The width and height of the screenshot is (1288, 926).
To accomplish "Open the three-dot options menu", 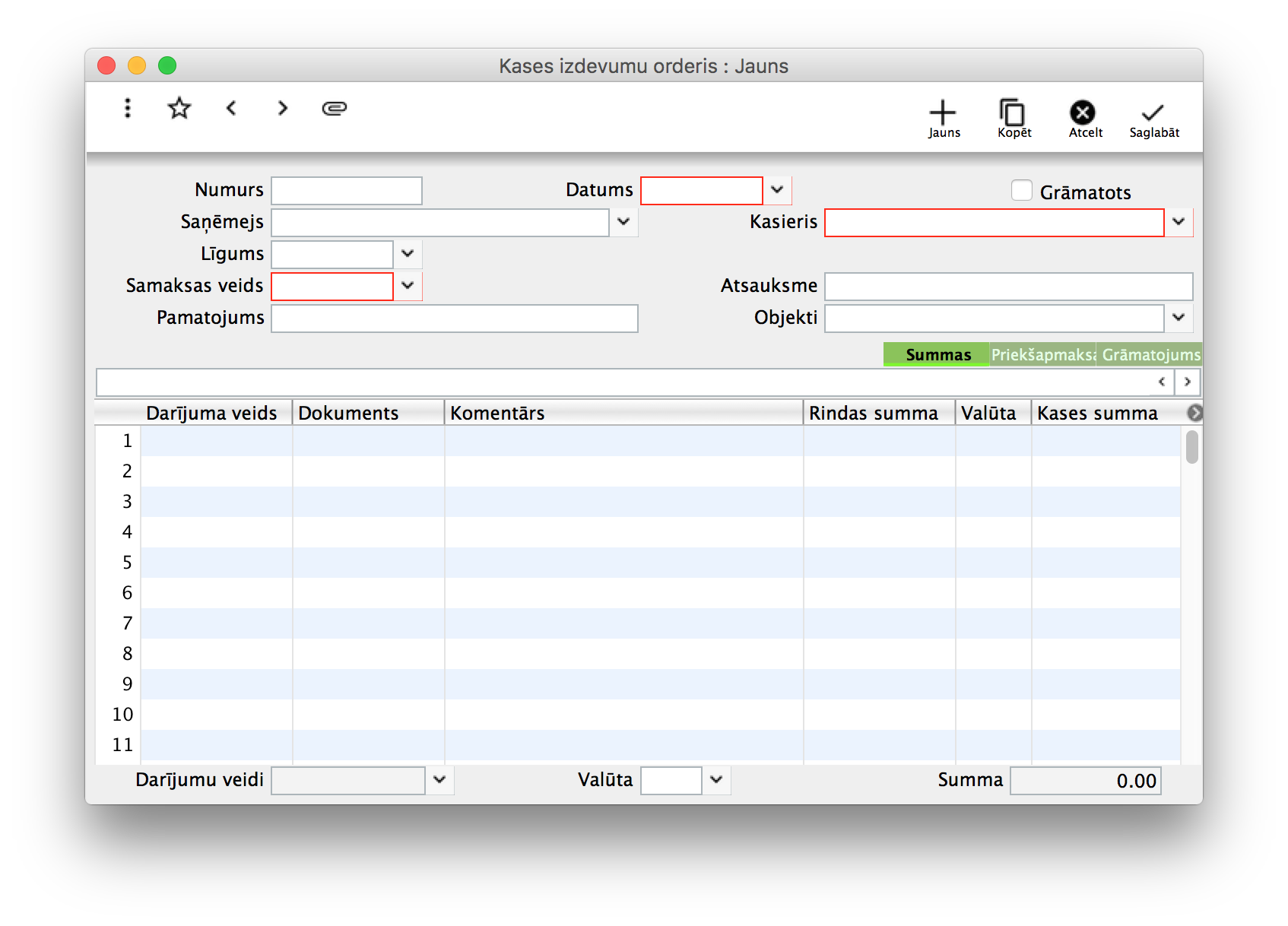I will pos(128,109).
